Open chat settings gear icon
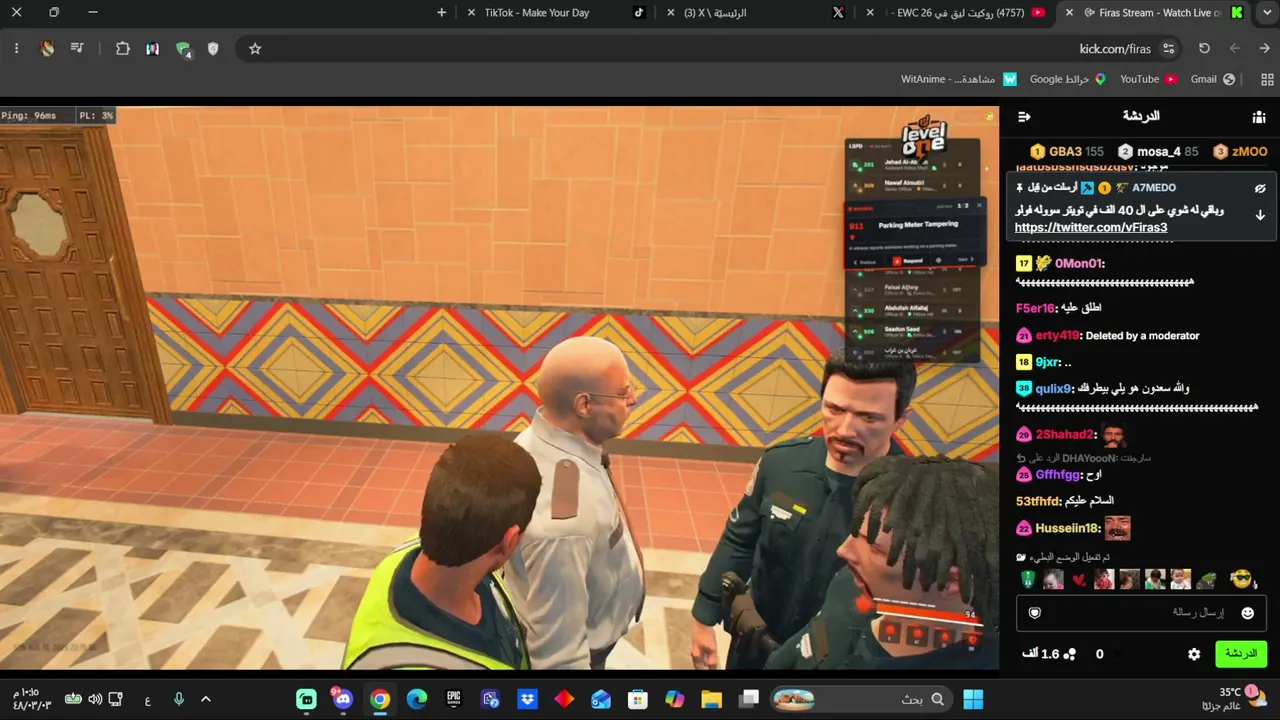 pos(1194,654)
